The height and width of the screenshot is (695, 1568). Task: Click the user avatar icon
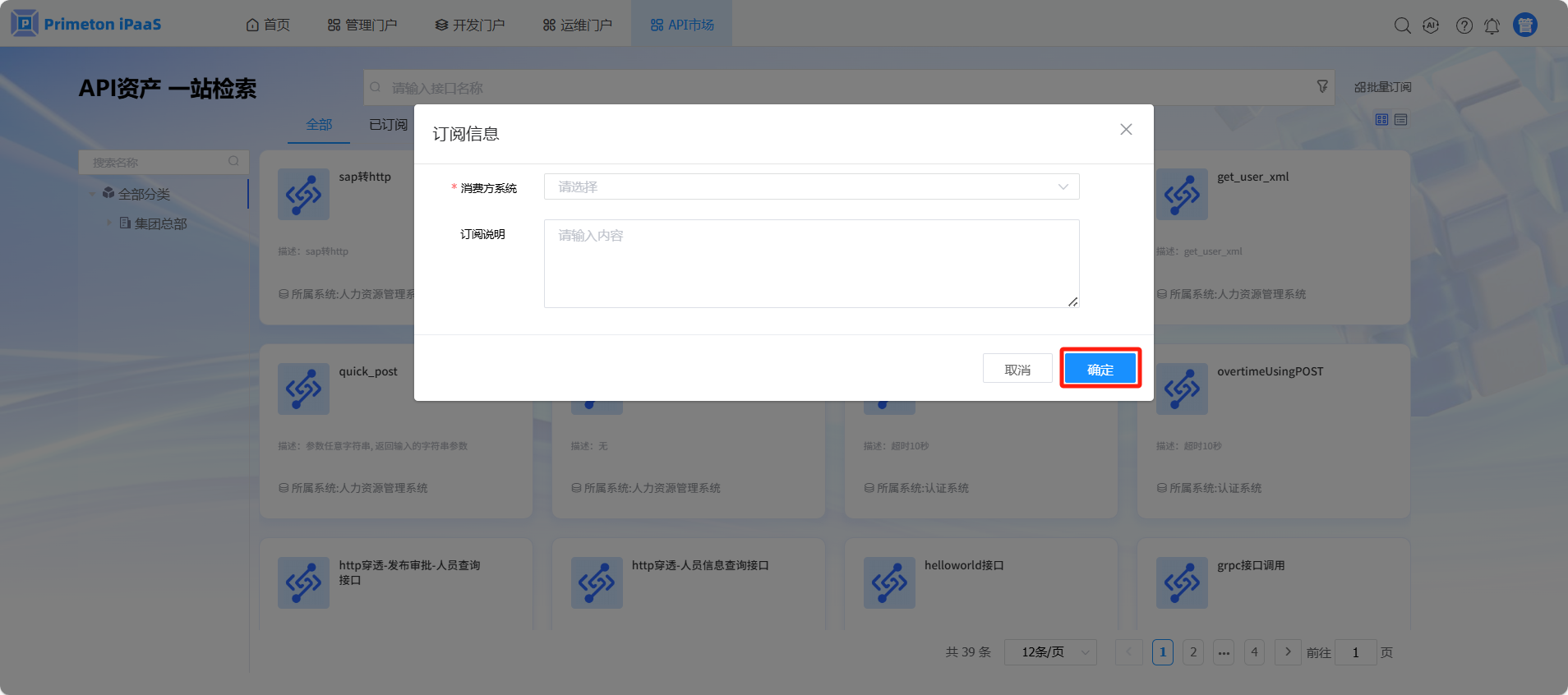click(1525, 25)
